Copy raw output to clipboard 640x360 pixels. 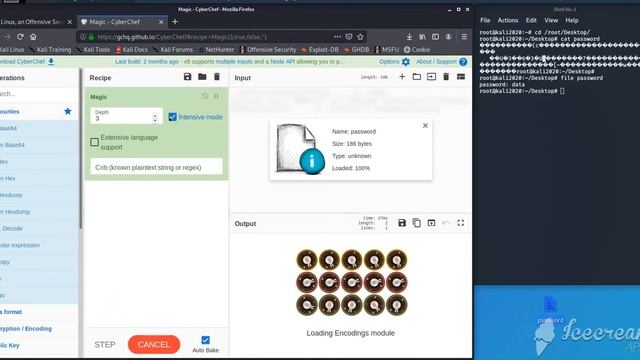pos(416,223)
